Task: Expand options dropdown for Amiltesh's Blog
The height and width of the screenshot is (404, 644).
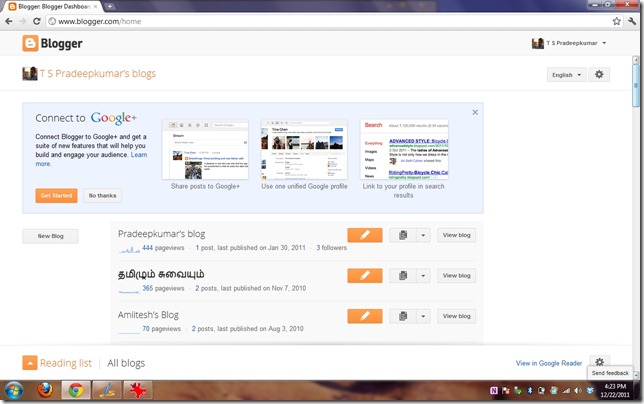Action: [x=423, y=316]
